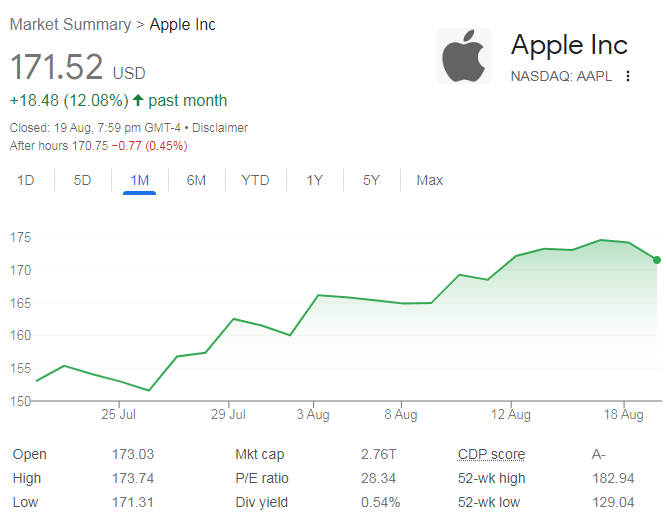Switch chart to 1Y range
The width and height of the screenshot is (666, 519).
(x=314, y=180)
